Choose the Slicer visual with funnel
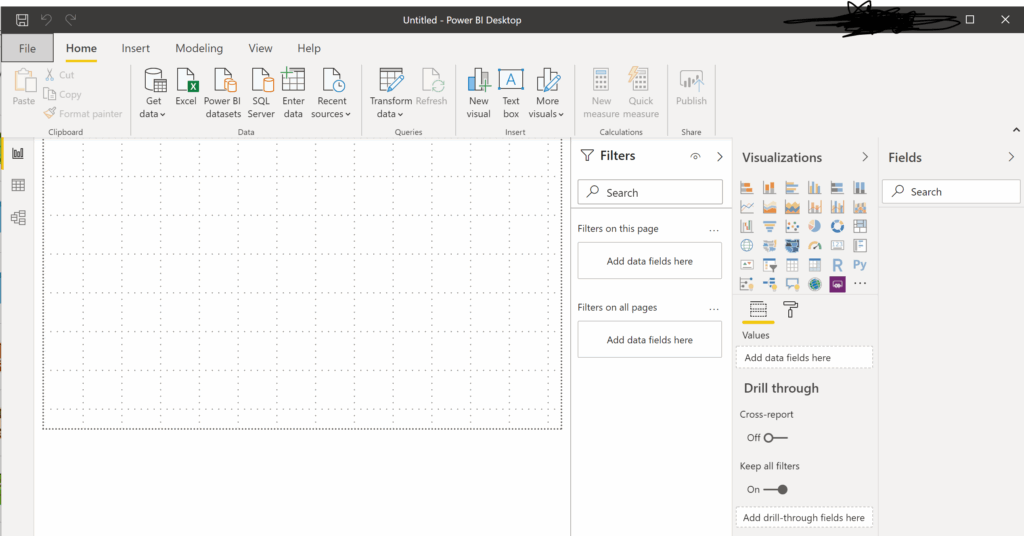Image resolution: width=1024 pixels, height=536 pixels. [769, 265]
